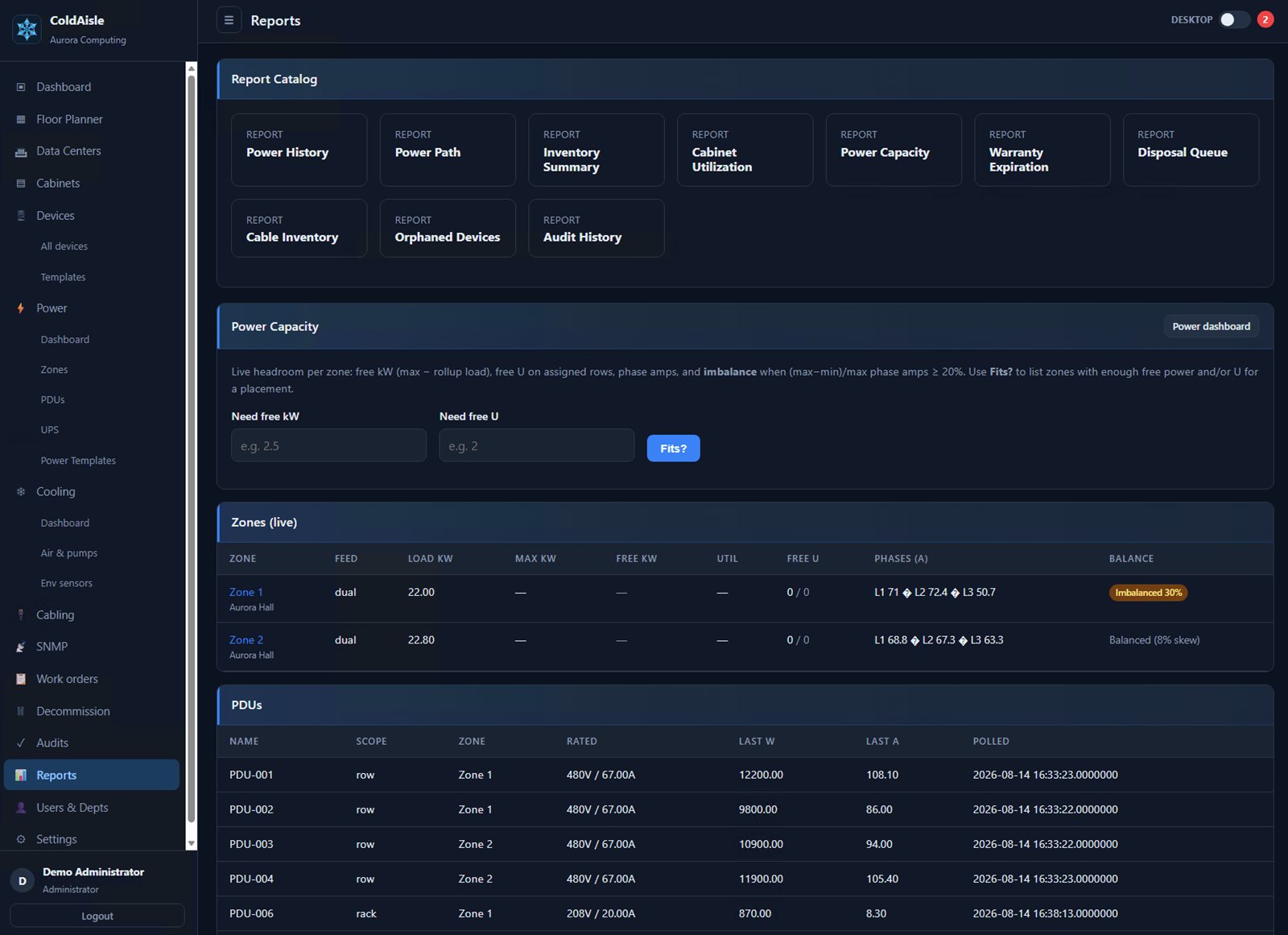Viewport: 1288px width, 935px height.
Task: Open the Cabinet Utilization report card
Action: coord(745,150)
